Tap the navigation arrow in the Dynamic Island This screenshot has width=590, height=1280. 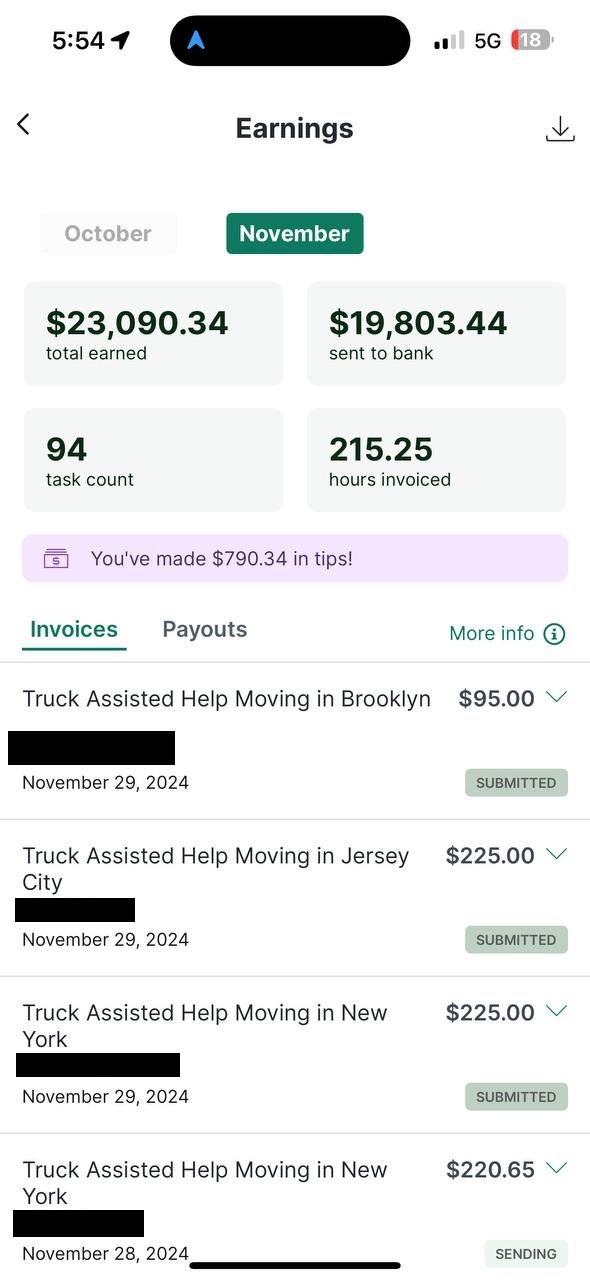click(x=196, y=41)
